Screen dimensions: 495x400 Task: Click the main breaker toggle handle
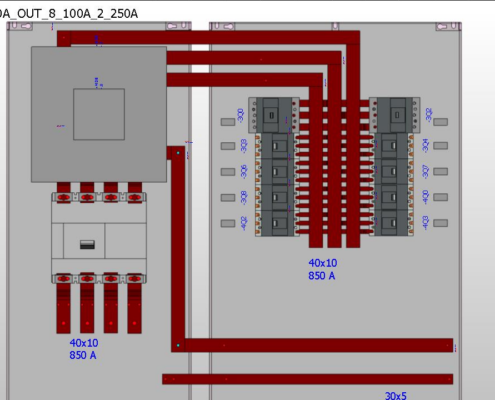[87, 245]
